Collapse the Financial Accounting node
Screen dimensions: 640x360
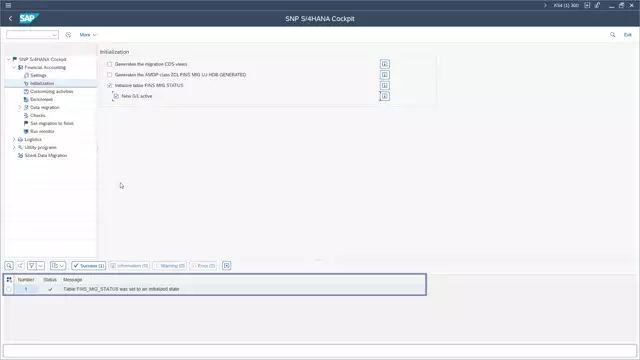tap(14, 67)
